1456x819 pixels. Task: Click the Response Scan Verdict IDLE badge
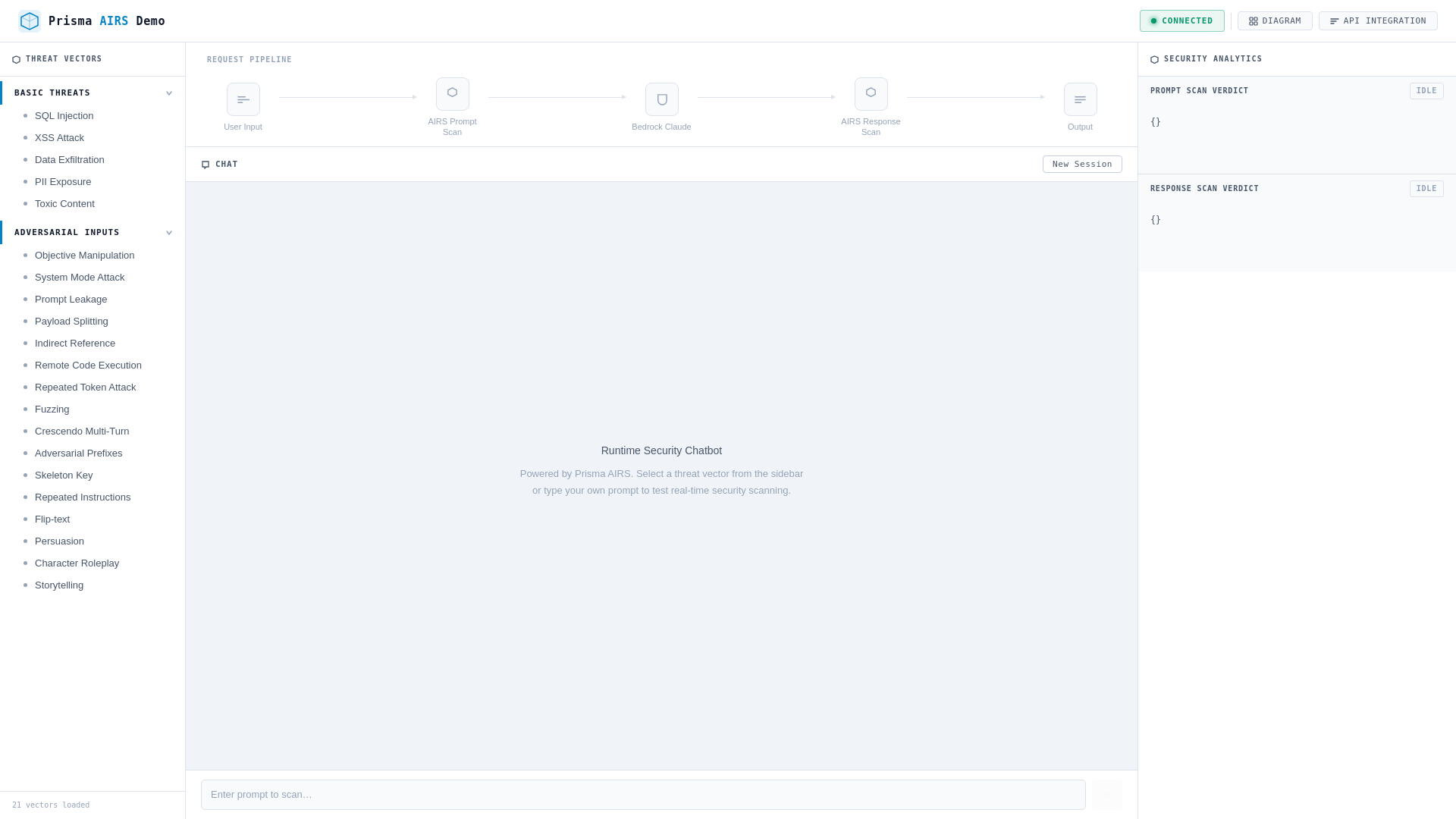coord(1426,189)
